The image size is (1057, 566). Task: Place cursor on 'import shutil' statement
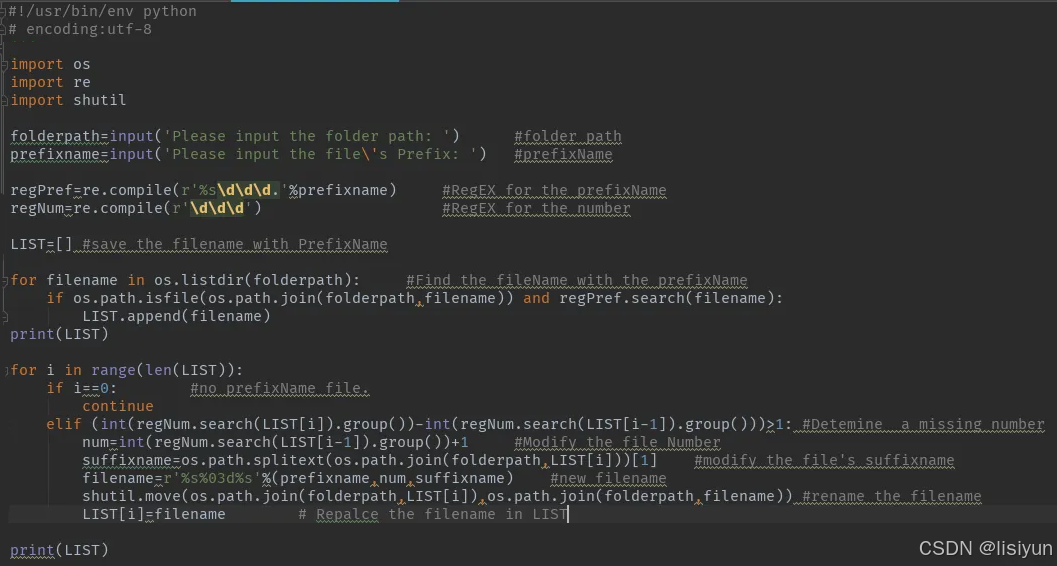68,100
